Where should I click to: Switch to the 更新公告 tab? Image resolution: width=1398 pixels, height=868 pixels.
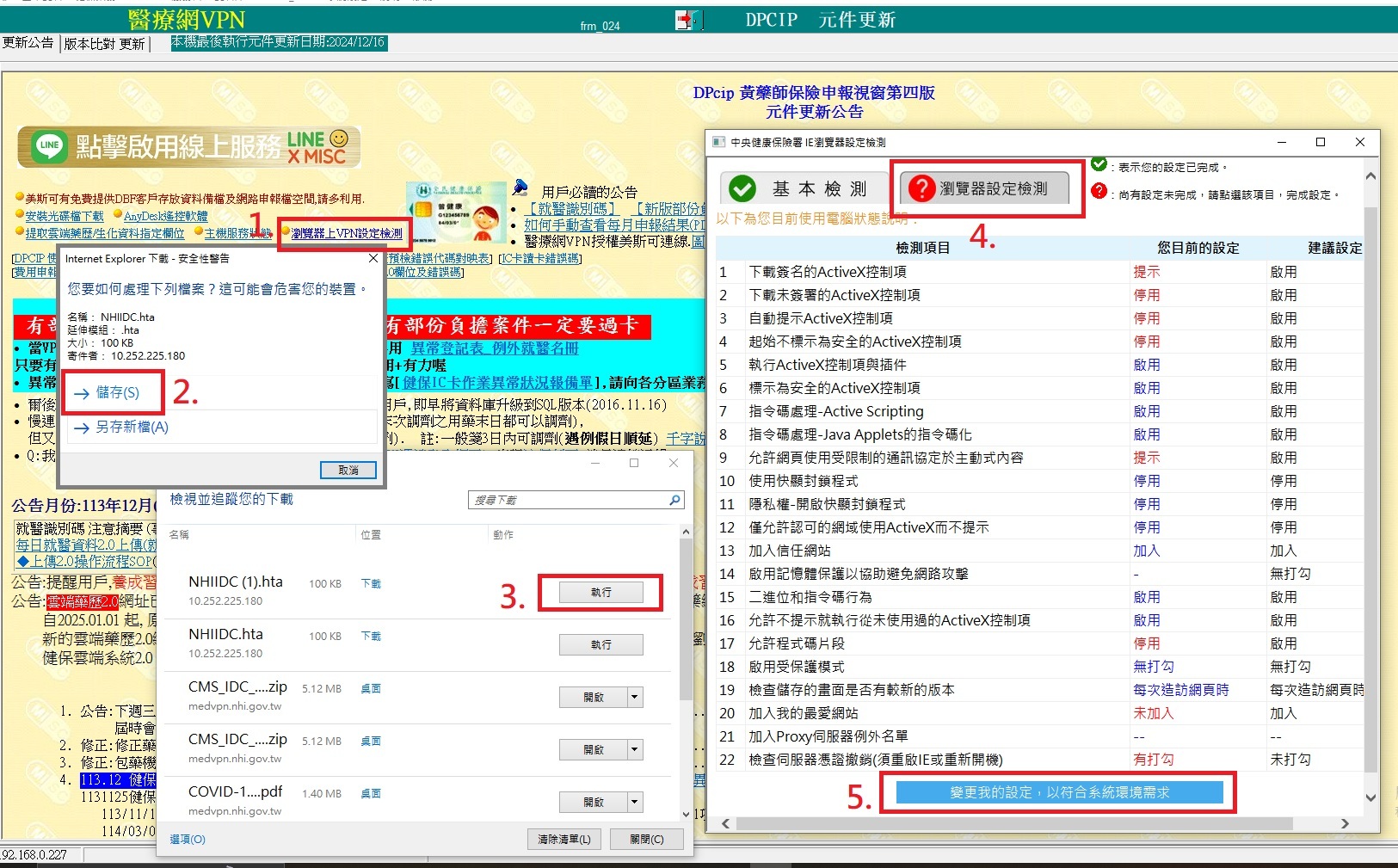[x=28, y=43]
